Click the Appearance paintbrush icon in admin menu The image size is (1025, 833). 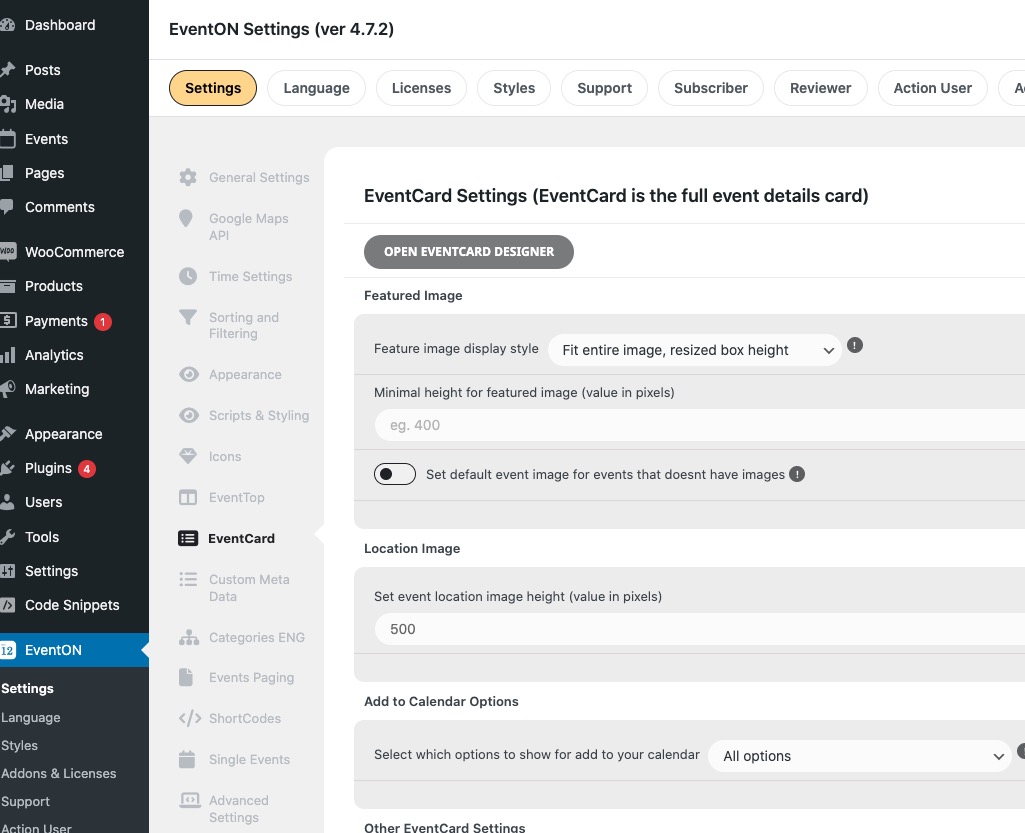point(7,434)
